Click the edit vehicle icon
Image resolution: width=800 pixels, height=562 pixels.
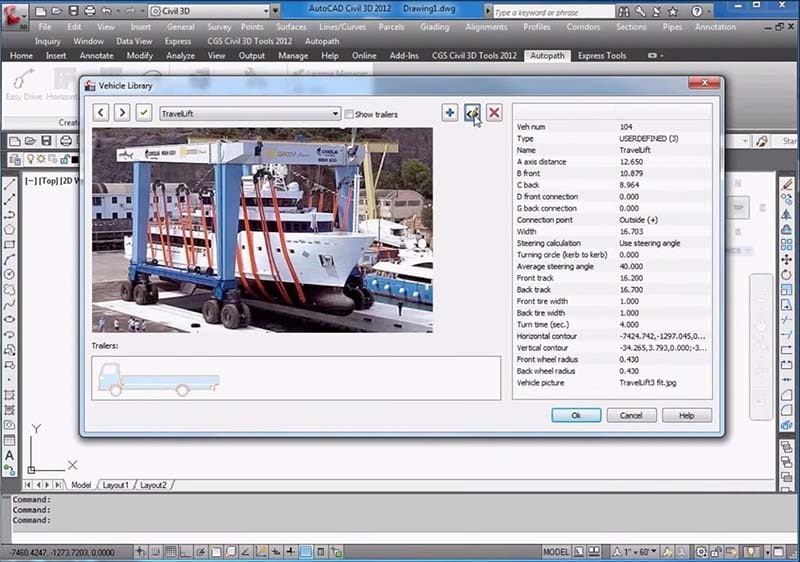(472, 113)
